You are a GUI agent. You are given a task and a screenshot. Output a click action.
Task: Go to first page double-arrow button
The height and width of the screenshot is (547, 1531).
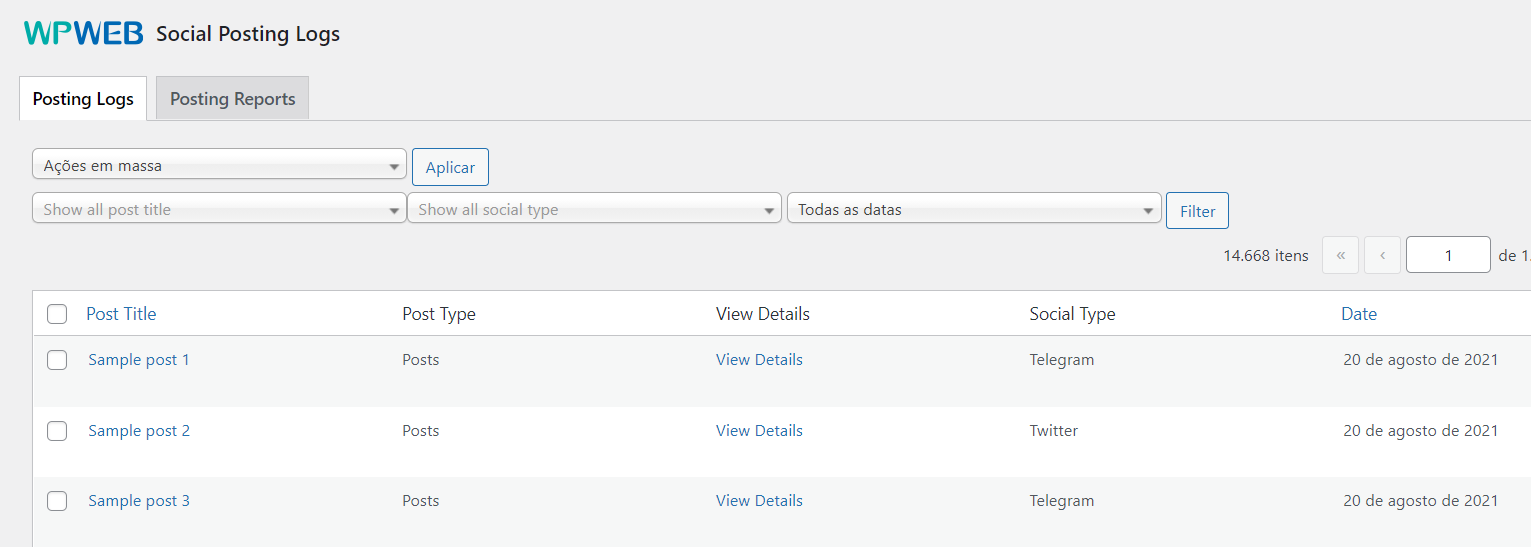1341,255
